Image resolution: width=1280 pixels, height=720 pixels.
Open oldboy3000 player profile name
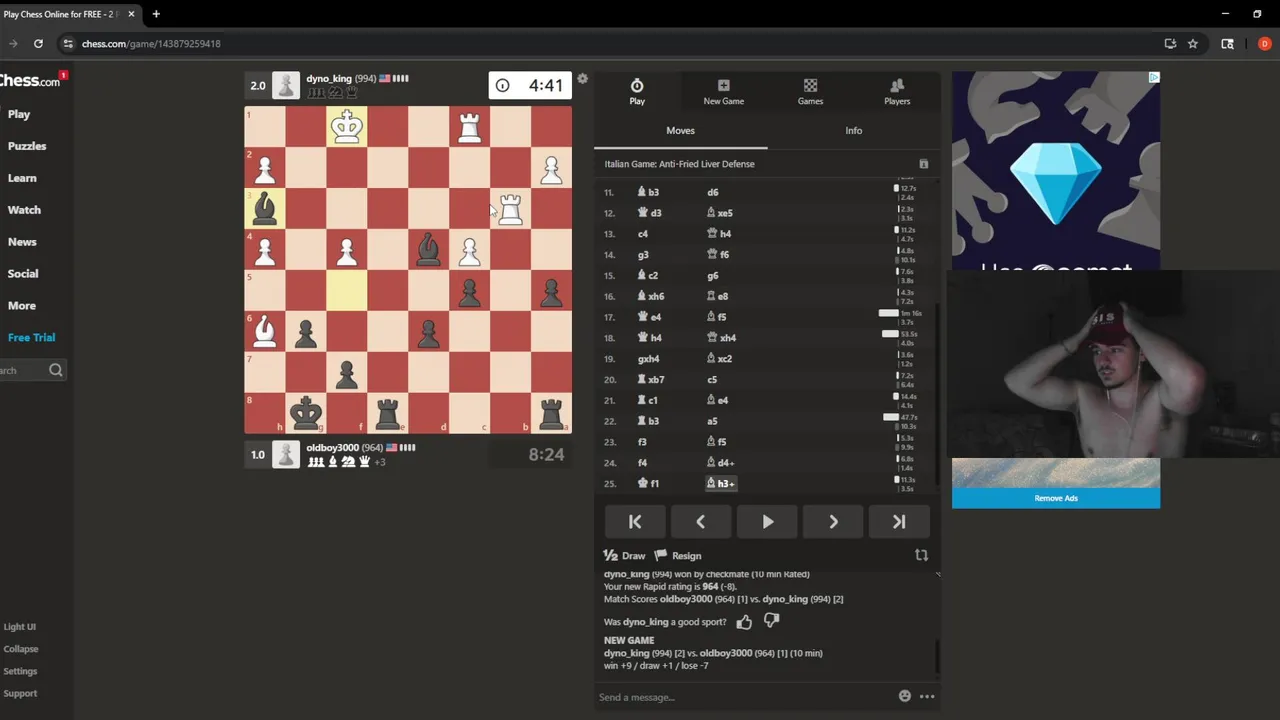point(332,448)
